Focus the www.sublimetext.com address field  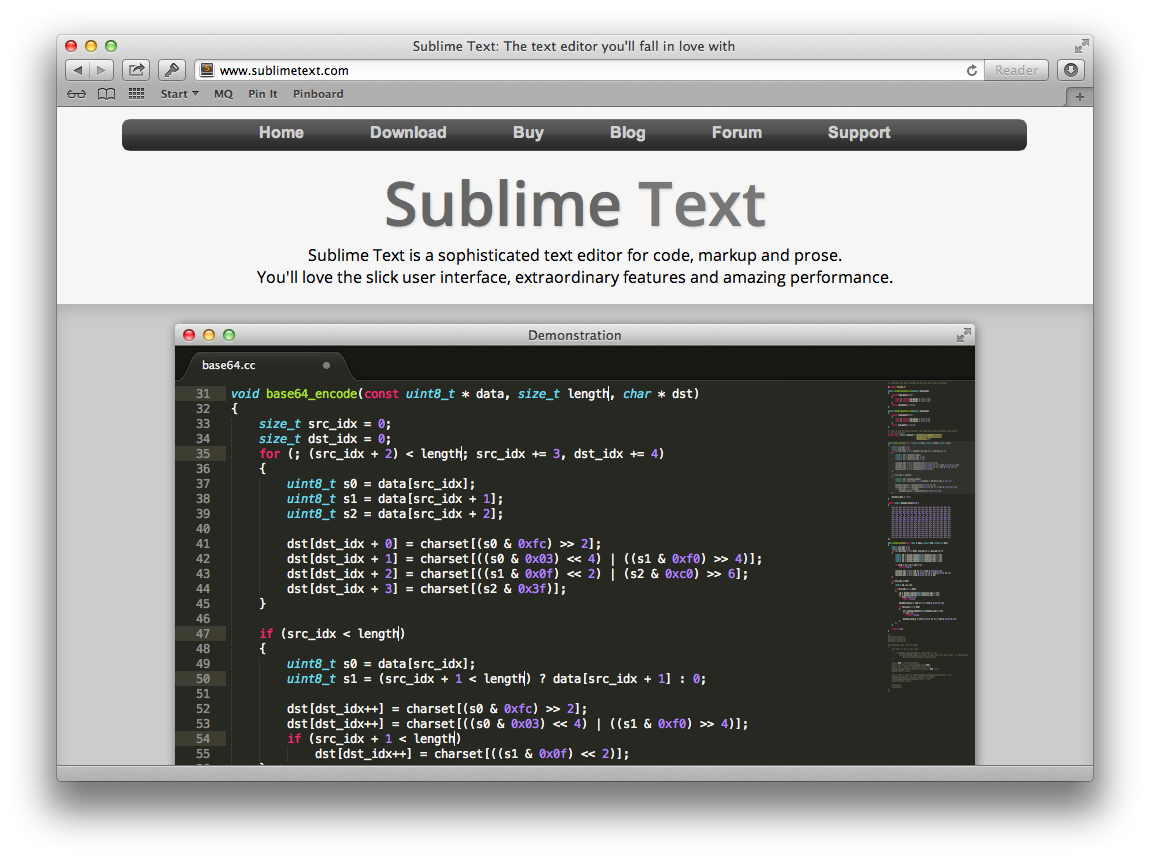[x=579, y=70]
